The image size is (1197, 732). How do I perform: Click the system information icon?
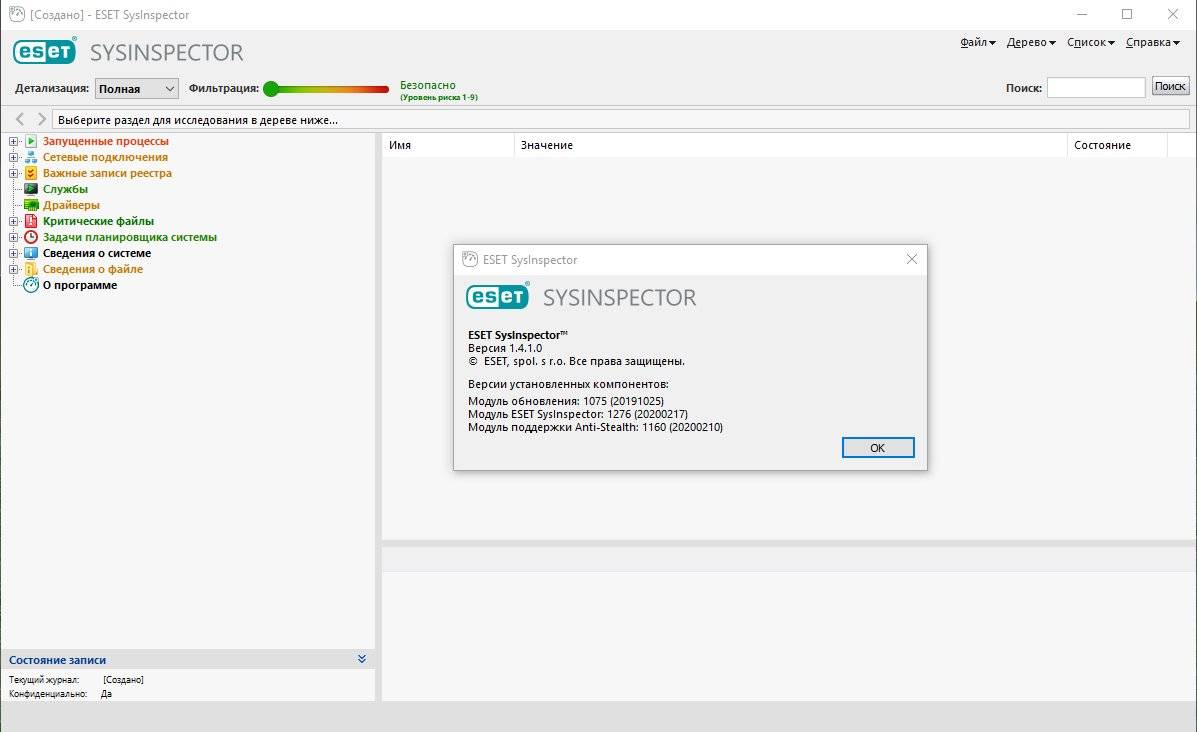(31, 253)
